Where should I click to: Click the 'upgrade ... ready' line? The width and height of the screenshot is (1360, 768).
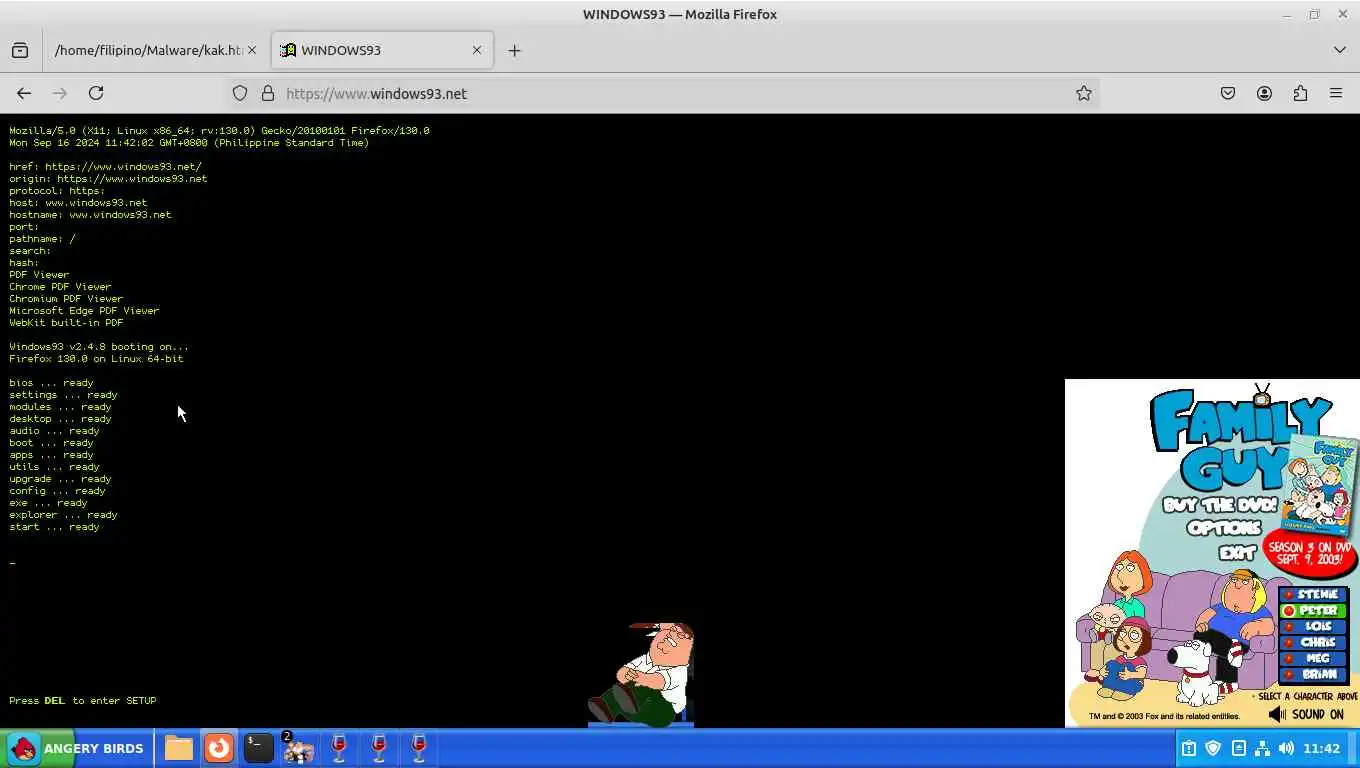60,479
